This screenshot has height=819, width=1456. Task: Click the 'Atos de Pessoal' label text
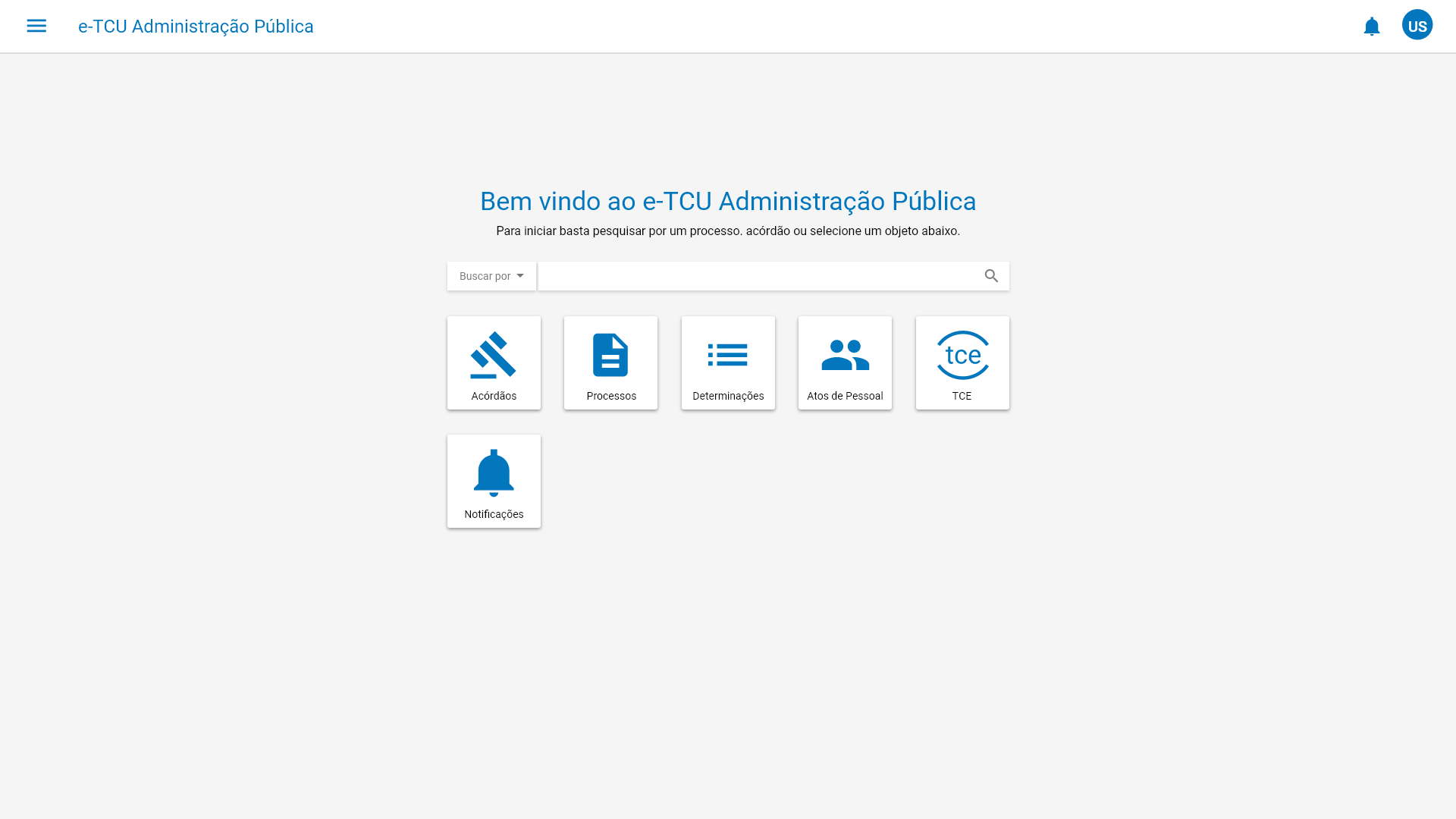click(x=845, y=396)
